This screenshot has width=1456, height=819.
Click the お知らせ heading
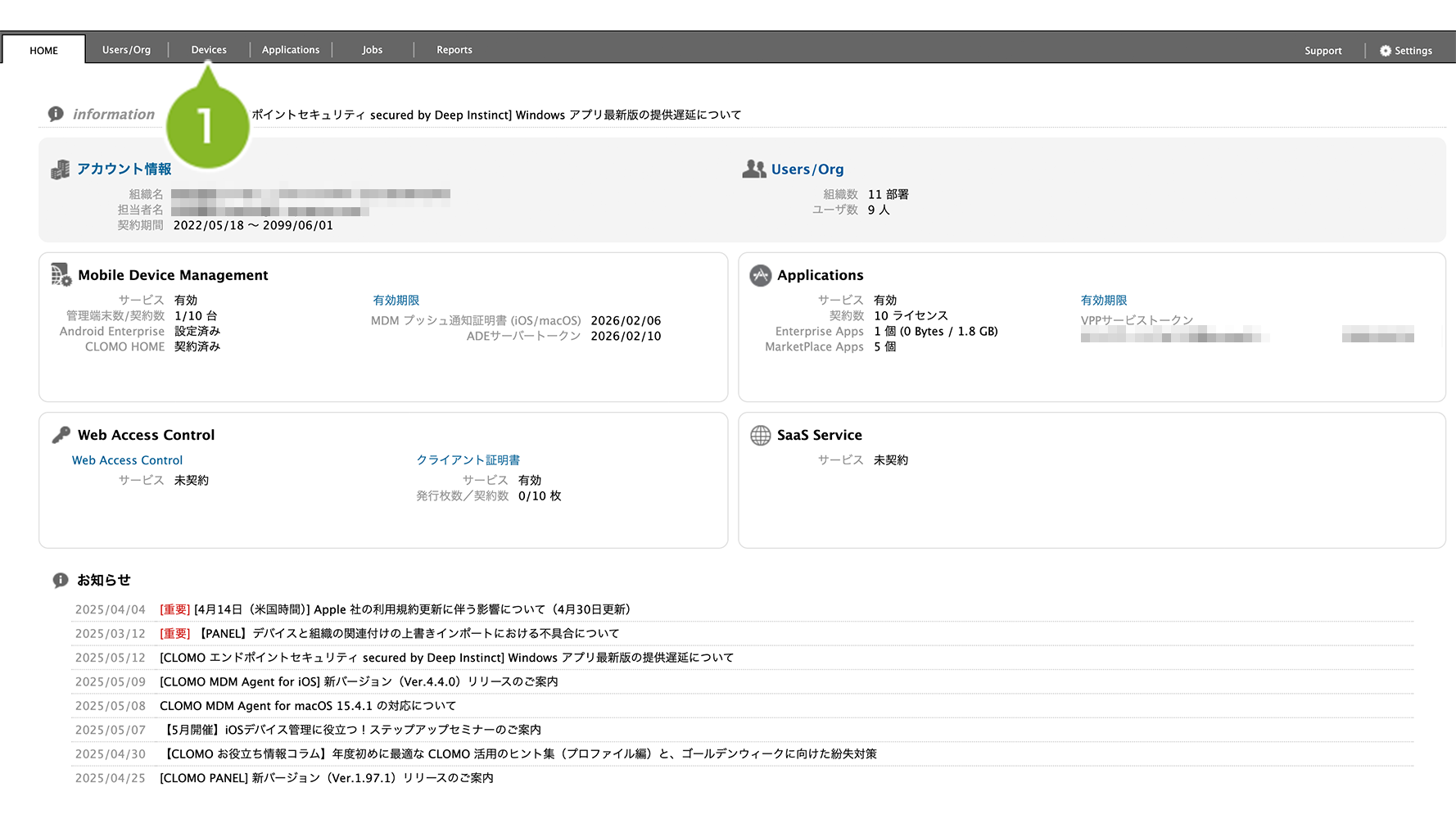(104, 580)
